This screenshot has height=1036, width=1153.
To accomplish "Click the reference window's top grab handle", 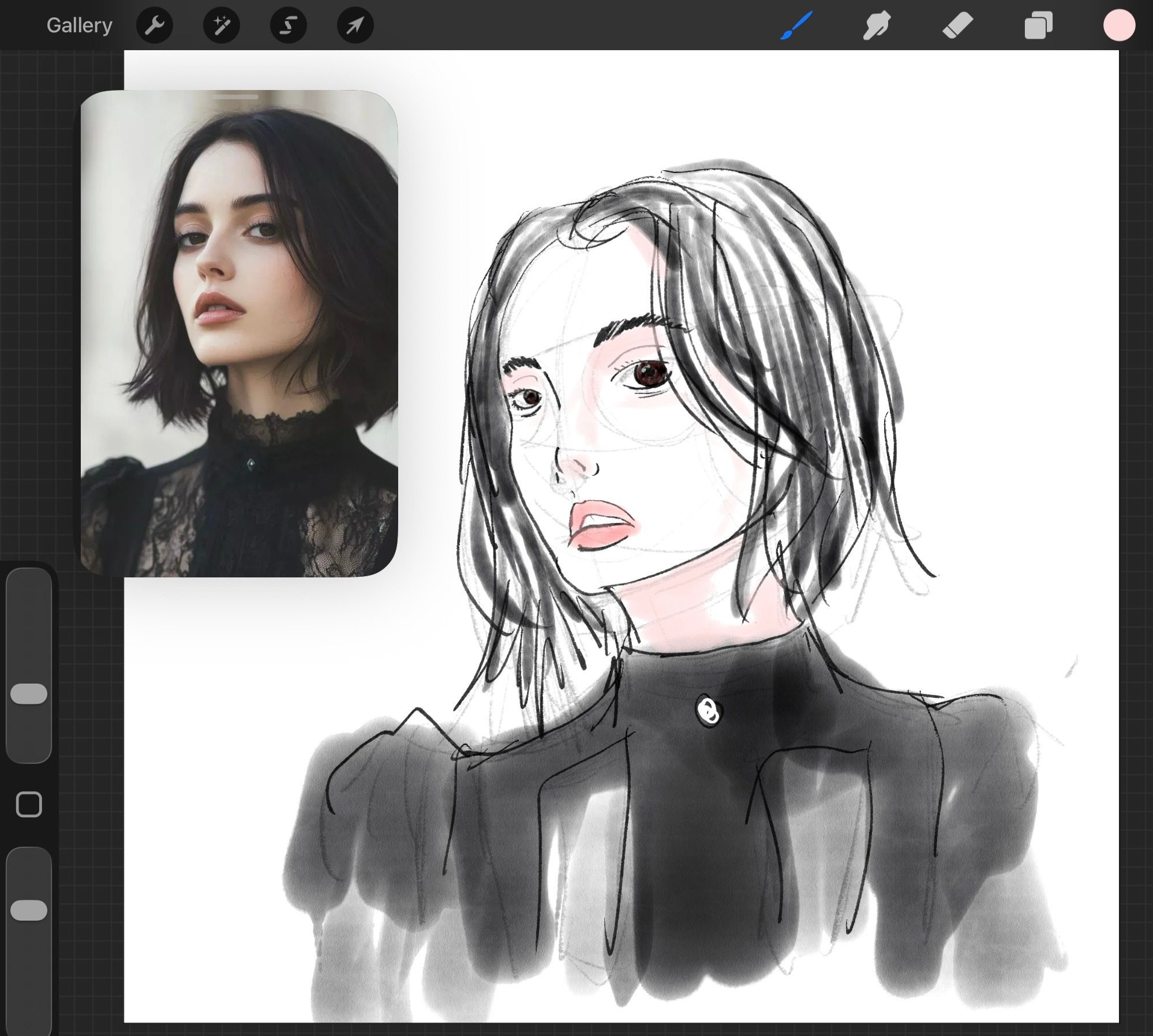I will (x=235, y=97).
